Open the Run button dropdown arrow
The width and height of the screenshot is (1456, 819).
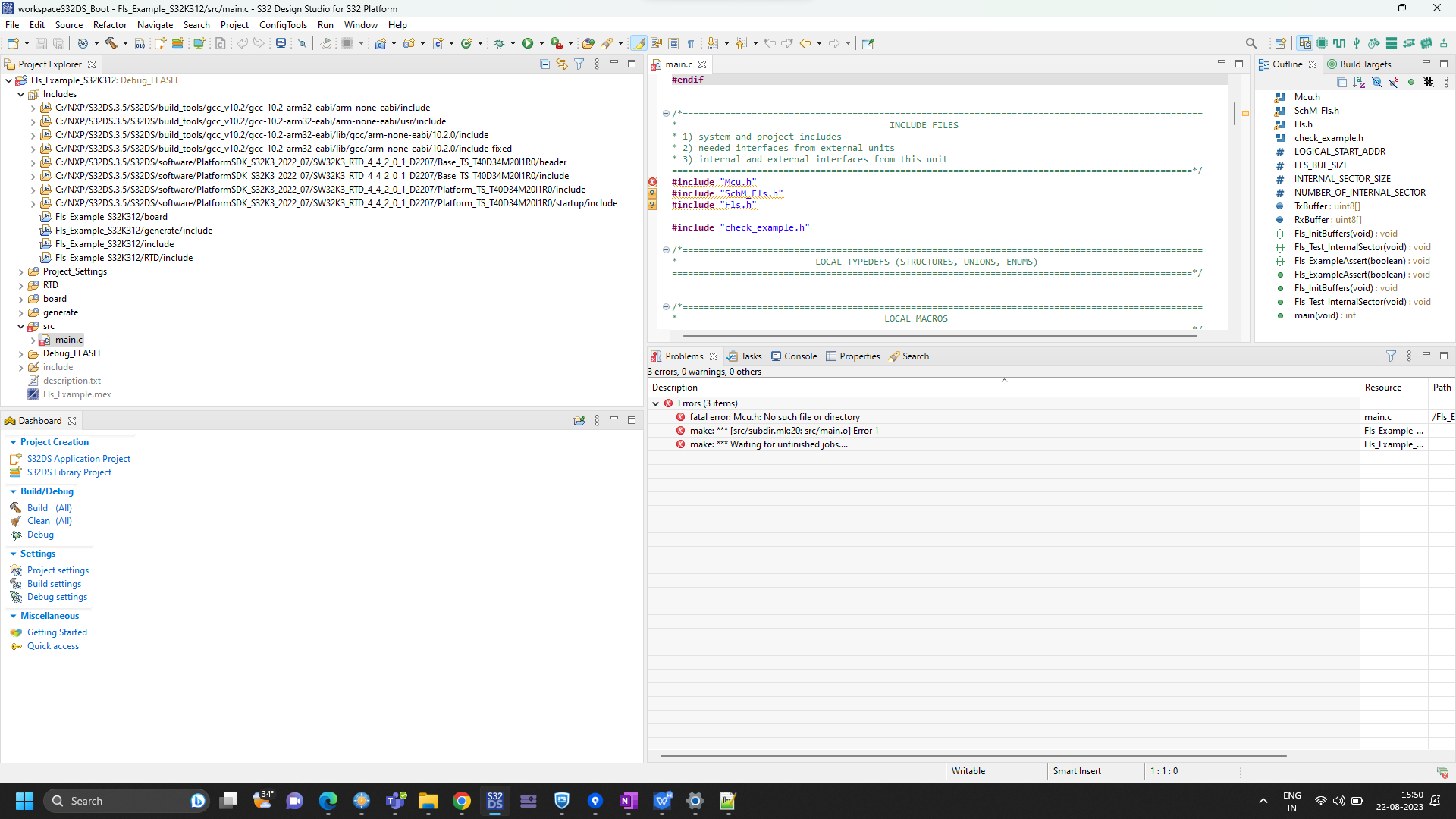click(x=541, y=43)
